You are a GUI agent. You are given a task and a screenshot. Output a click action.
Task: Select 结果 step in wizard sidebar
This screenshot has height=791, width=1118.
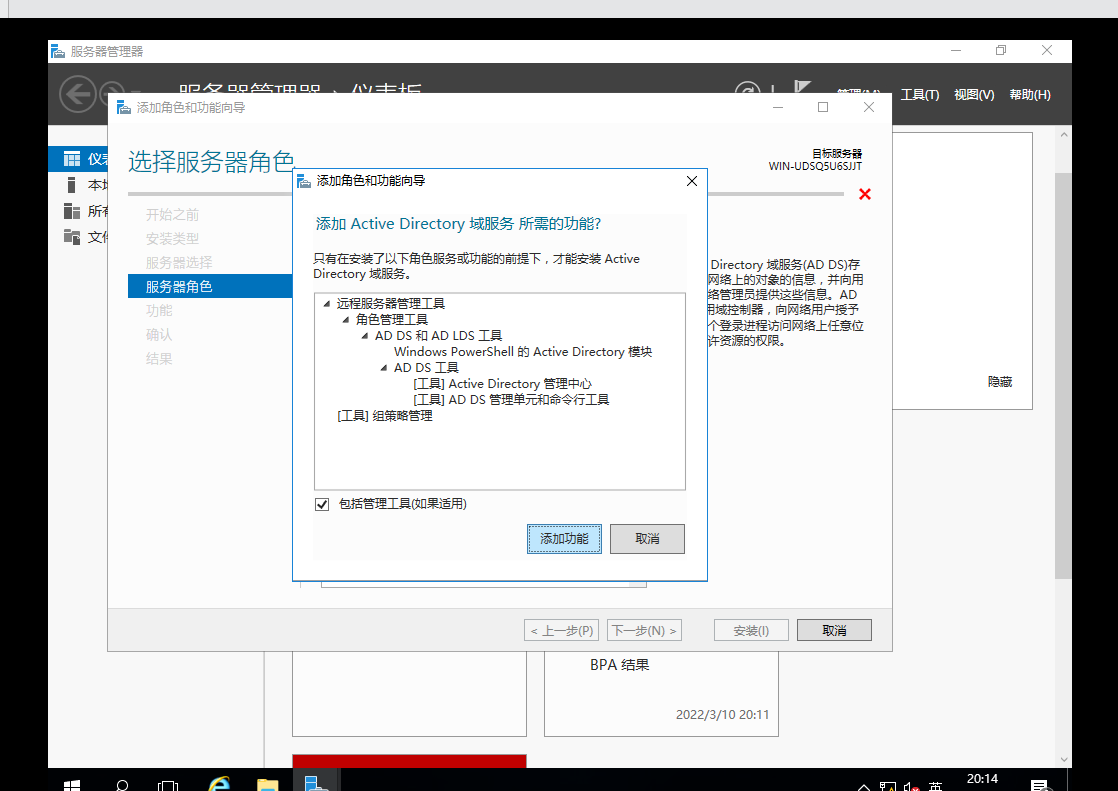tap(159, 359)
